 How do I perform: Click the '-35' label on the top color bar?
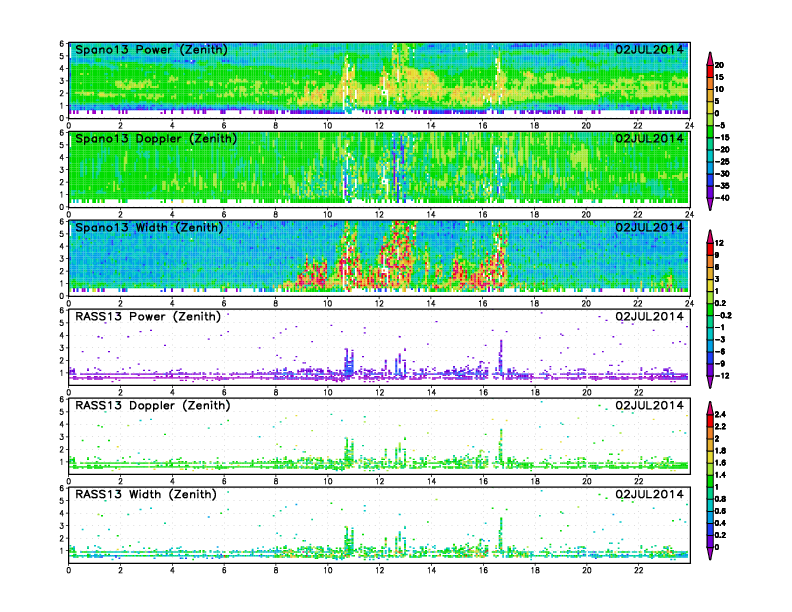(x=722, y=186)
